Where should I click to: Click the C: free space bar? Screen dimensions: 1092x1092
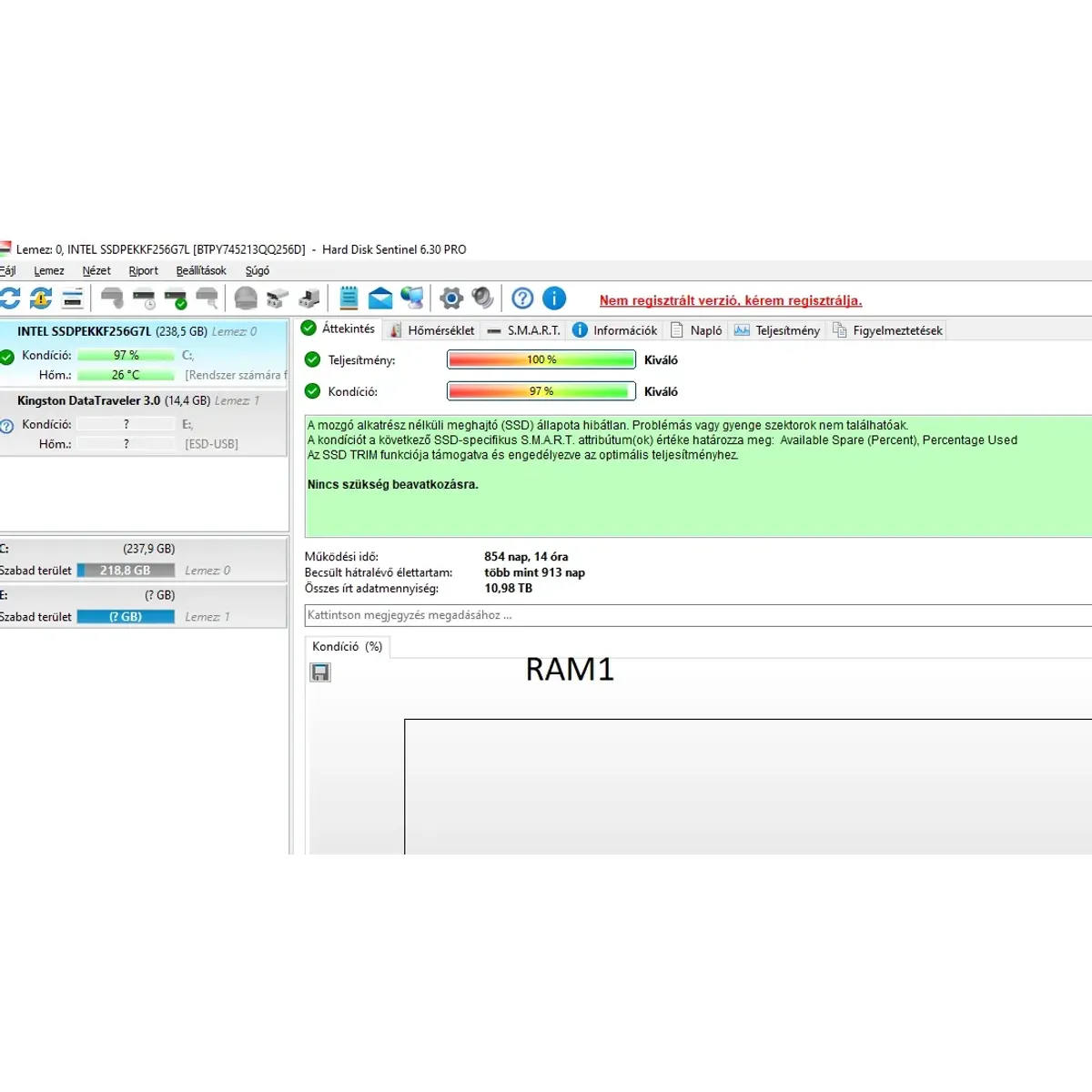[x=126, y=571]
